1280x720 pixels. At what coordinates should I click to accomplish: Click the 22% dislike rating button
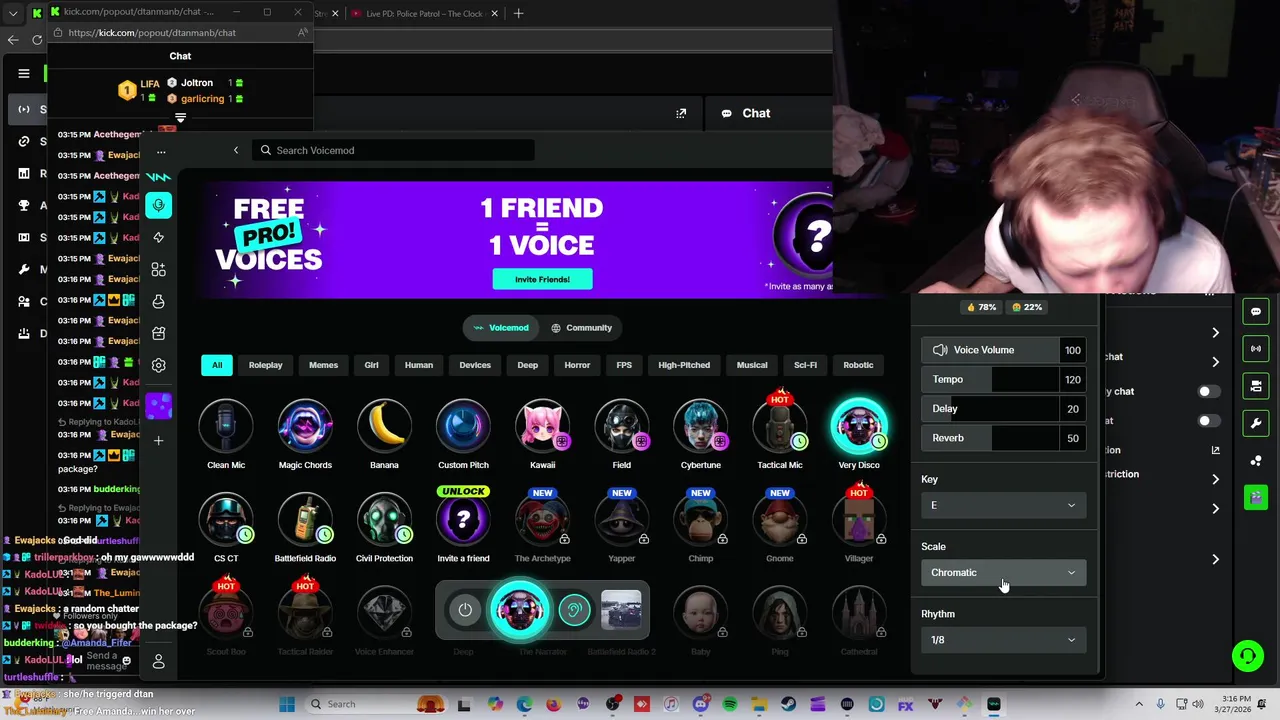pos(1027,307)
